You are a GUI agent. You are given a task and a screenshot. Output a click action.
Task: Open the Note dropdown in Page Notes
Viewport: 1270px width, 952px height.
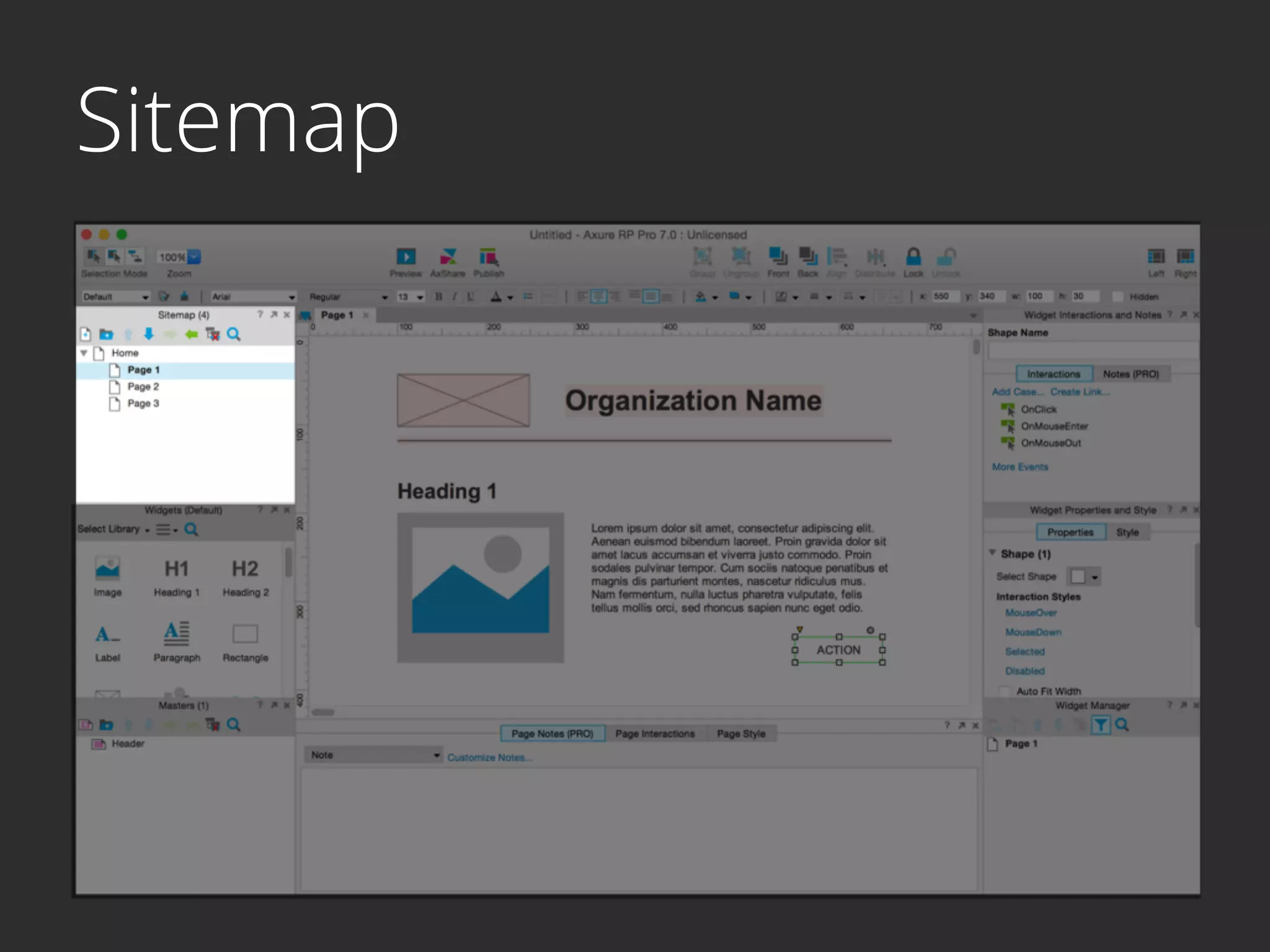373,755
